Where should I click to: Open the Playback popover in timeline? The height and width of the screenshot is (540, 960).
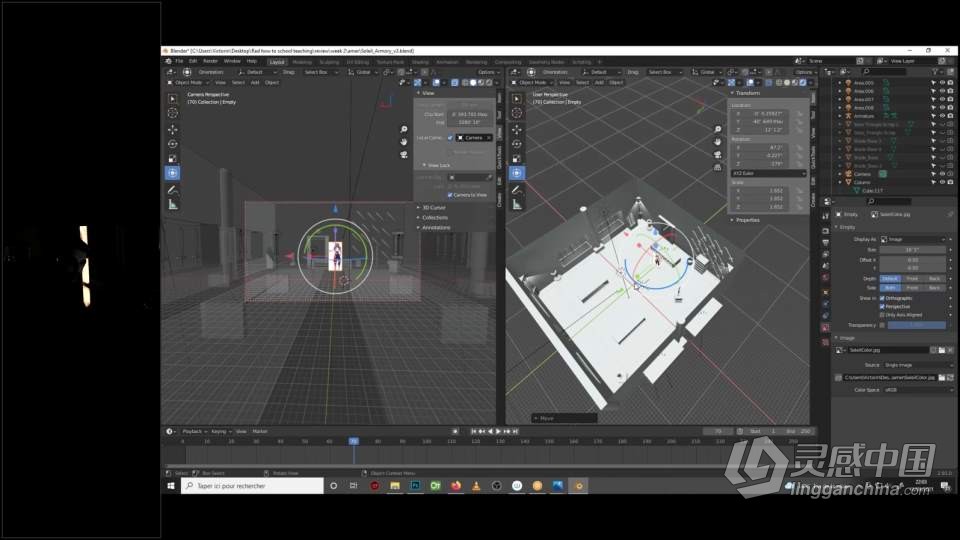(x=195, y=431)
